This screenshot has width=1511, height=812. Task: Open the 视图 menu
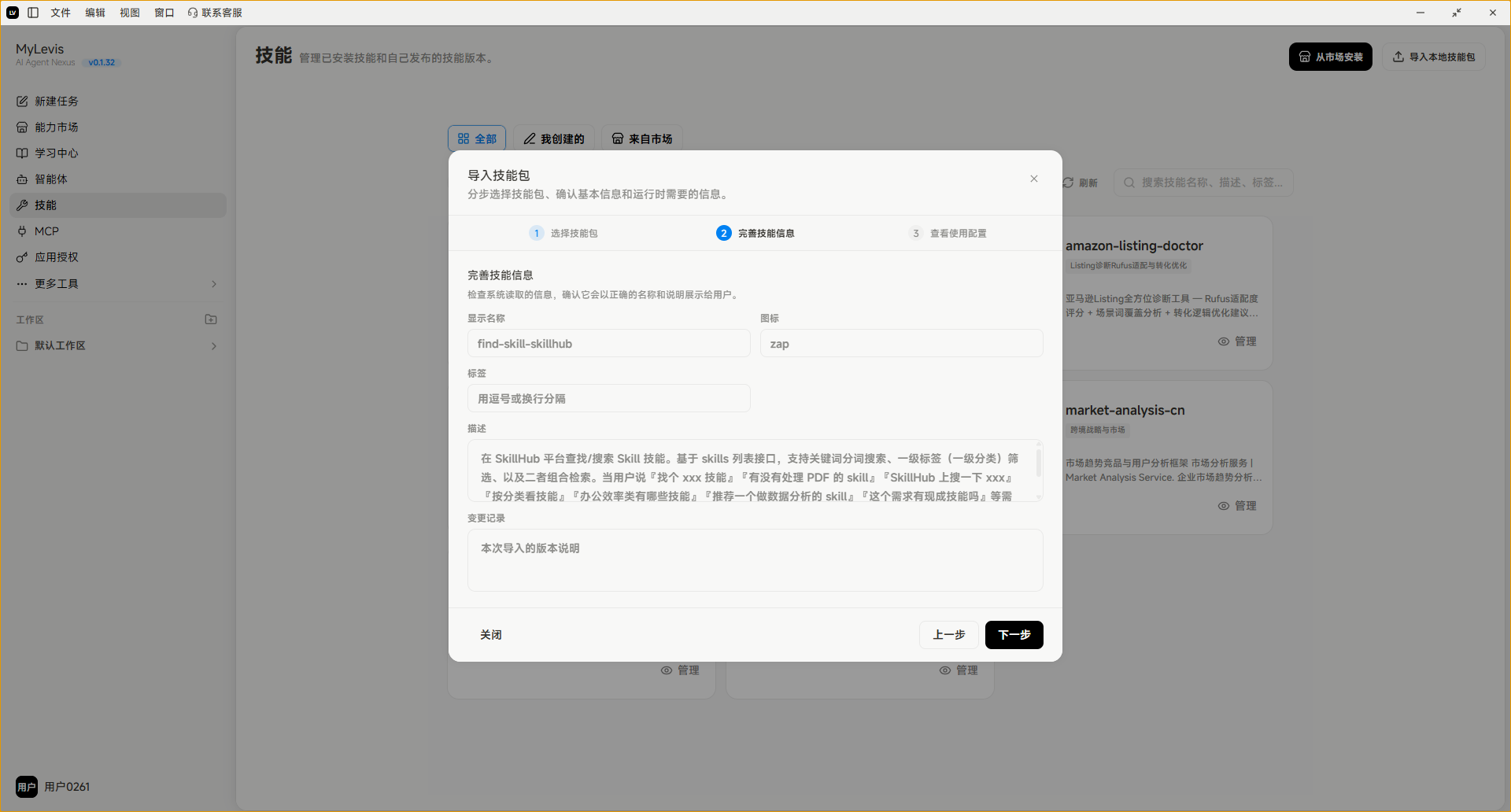click(130, 13)
